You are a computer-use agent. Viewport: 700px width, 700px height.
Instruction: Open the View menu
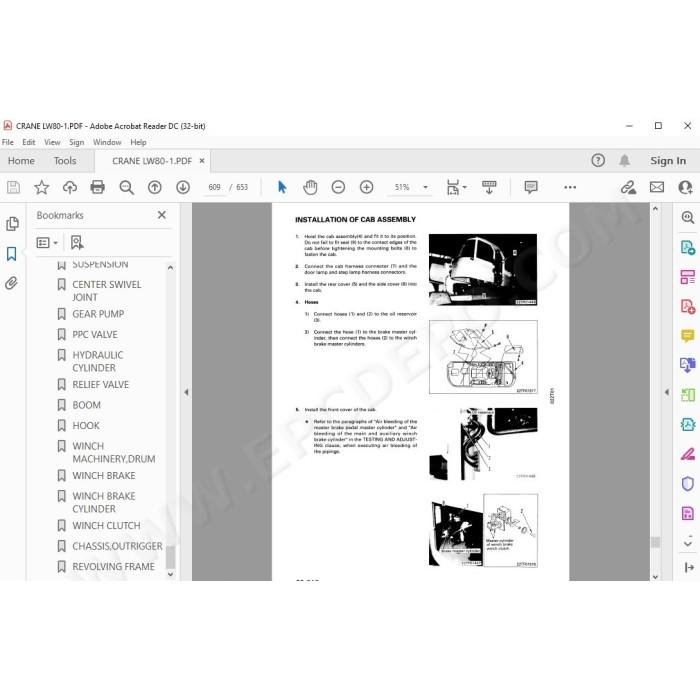pos(52,142)
